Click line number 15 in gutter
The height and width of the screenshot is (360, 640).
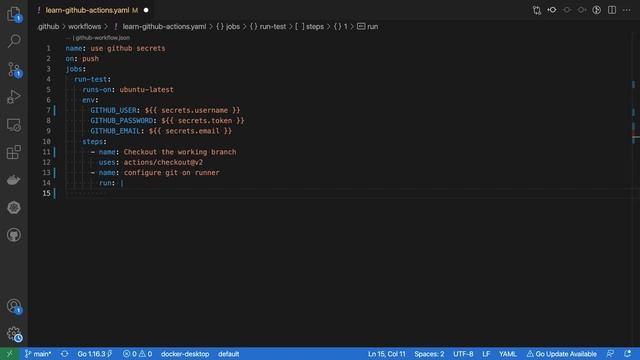tap(46, 193)
